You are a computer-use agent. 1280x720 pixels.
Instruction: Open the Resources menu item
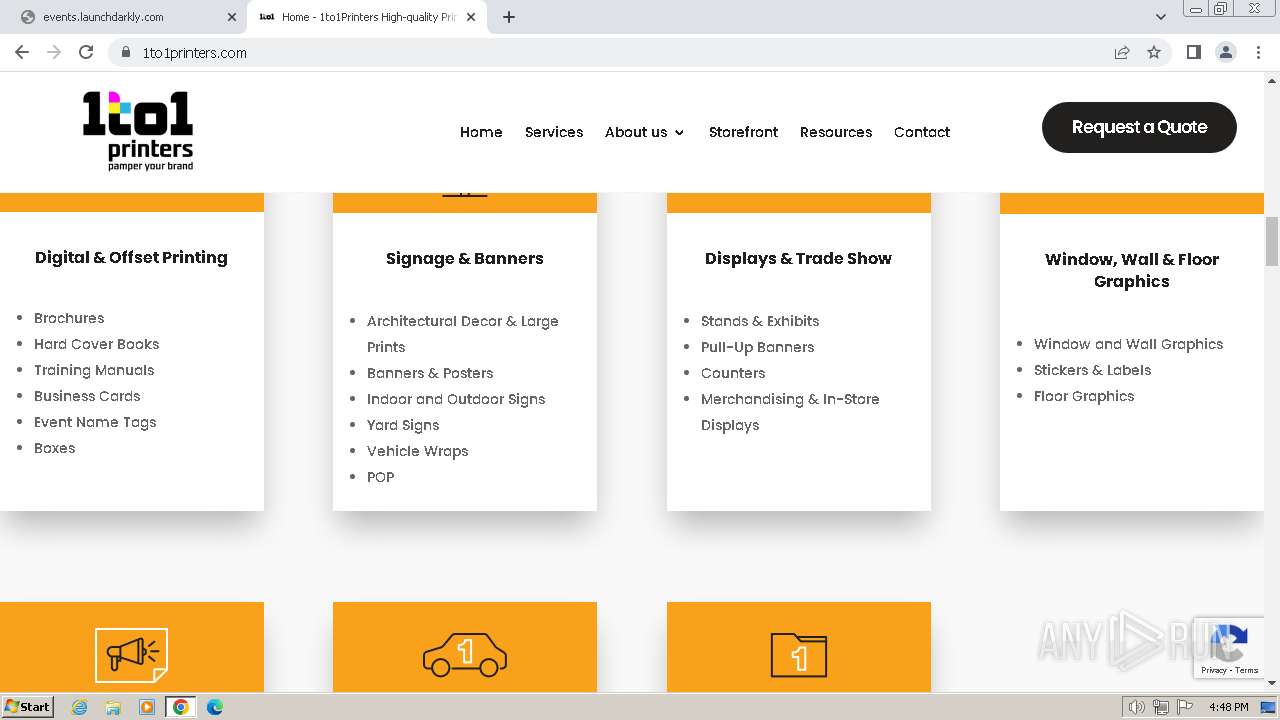[836, 132]
